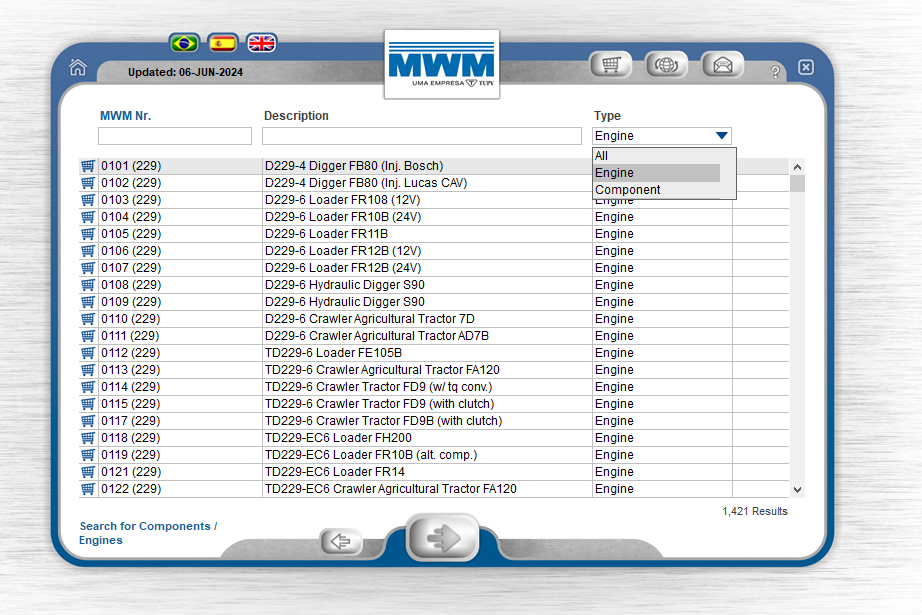Click Updated: 06-JUN-2024 label
This screenshot has height=615, width=922.
(185, 72)
